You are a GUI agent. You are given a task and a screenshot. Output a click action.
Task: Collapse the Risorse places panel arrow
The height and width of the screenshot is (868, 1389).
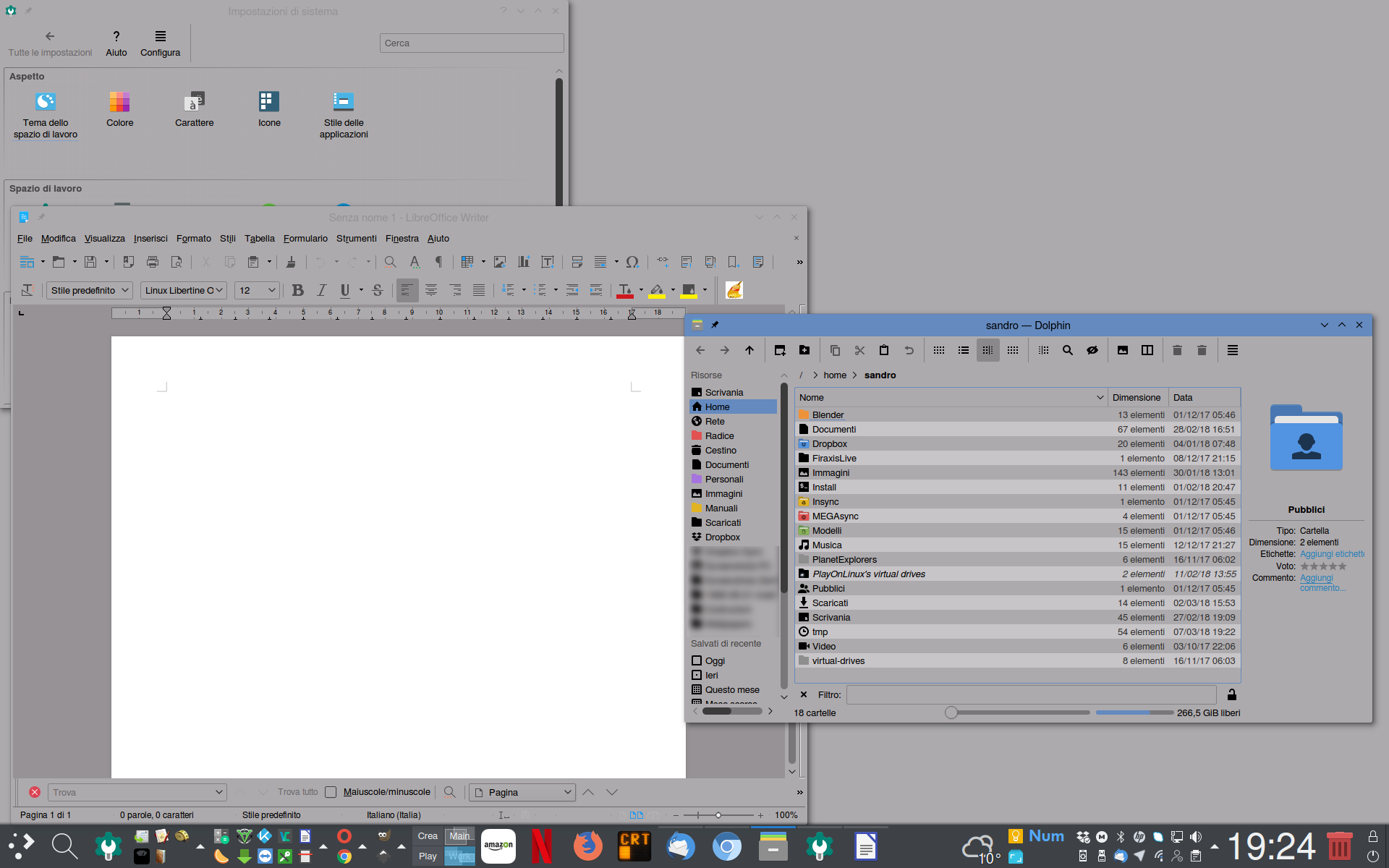tap(783, 375)
